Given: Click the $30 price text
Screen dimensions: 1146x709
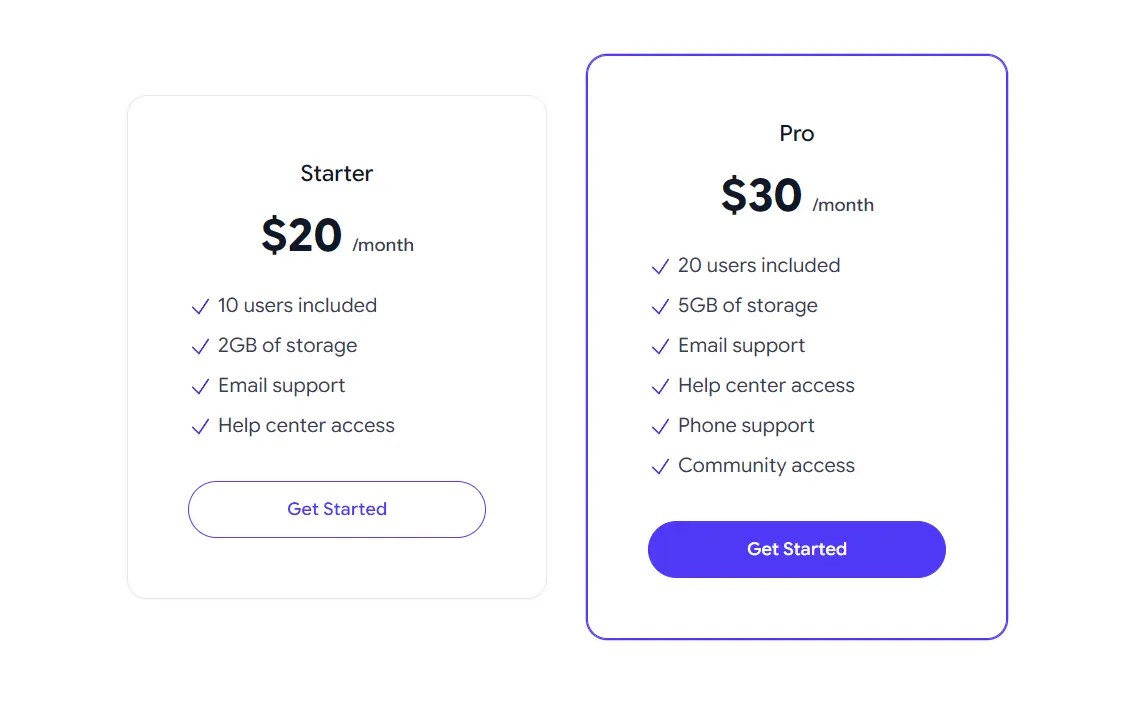Looking at the screenshot, I should (762, 195).
